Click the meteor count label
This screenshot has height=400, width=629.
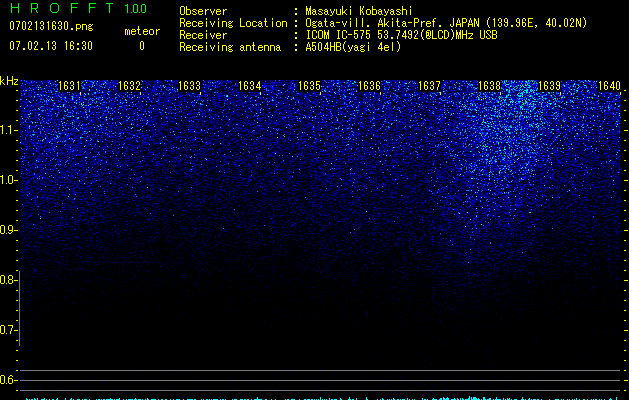[x=142, y=31]
